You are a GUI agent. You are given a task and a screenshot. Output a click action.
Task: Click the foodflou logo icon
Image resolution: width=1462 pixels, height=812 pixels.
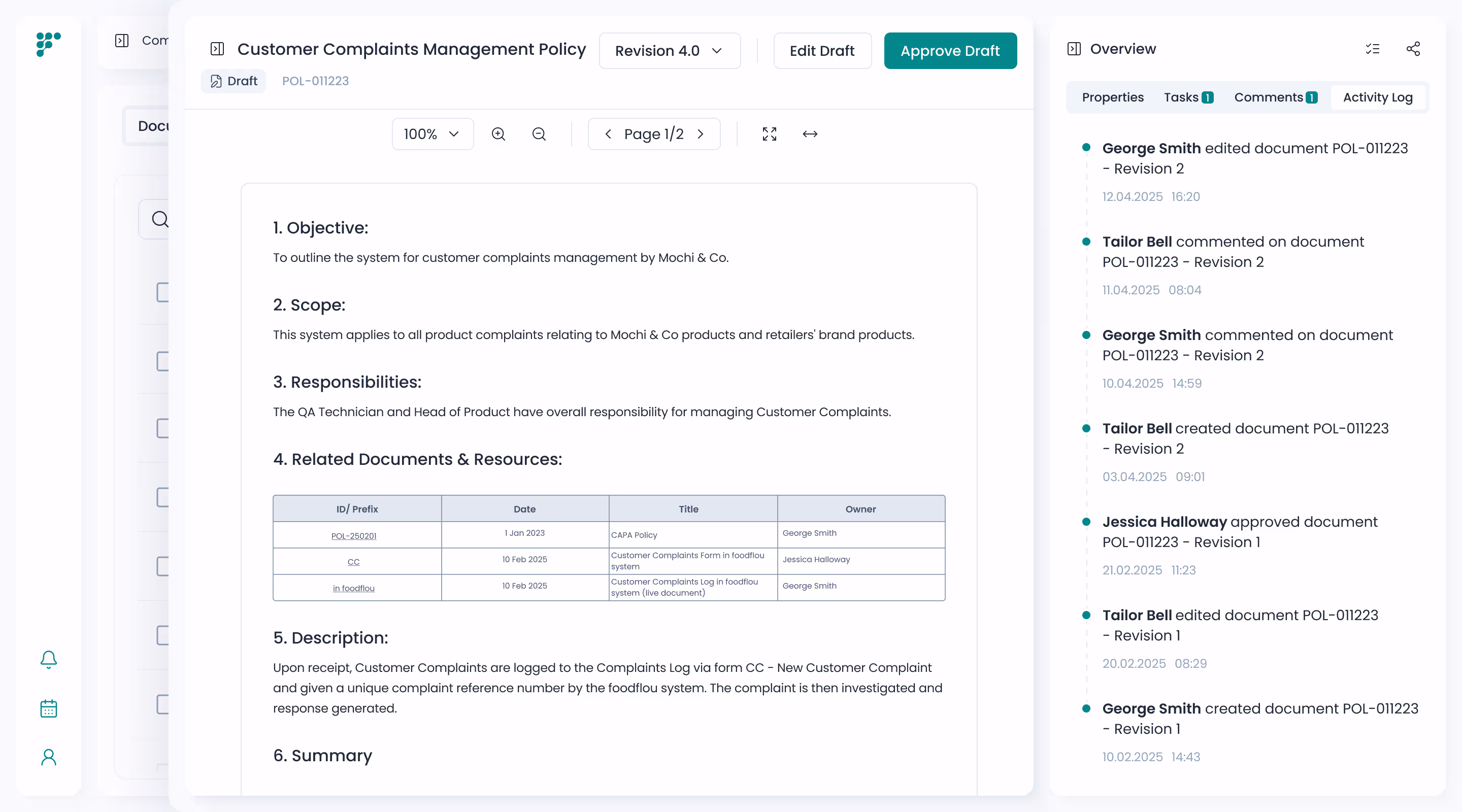[x=48, y=44]
